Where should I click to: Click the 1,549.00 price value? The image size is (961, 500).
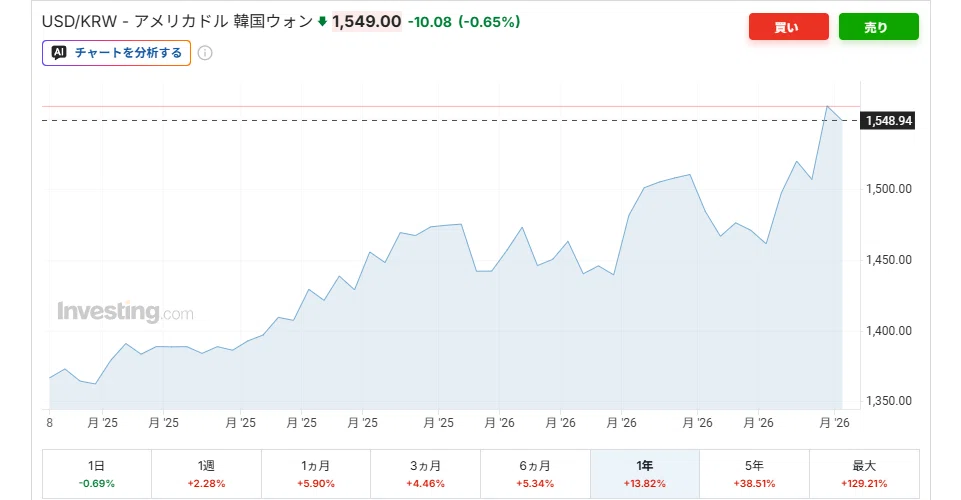click(367, 21)
